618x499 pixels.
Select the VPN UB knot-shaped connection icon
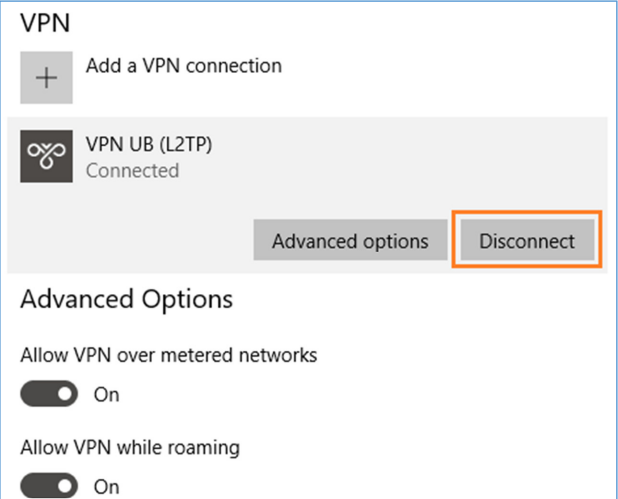[47, 156]
